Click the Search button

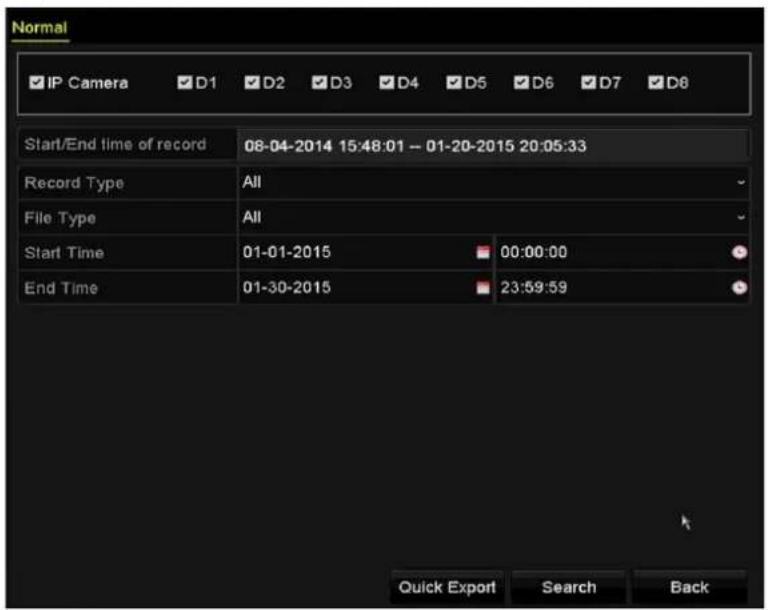[x=569, y=587]
